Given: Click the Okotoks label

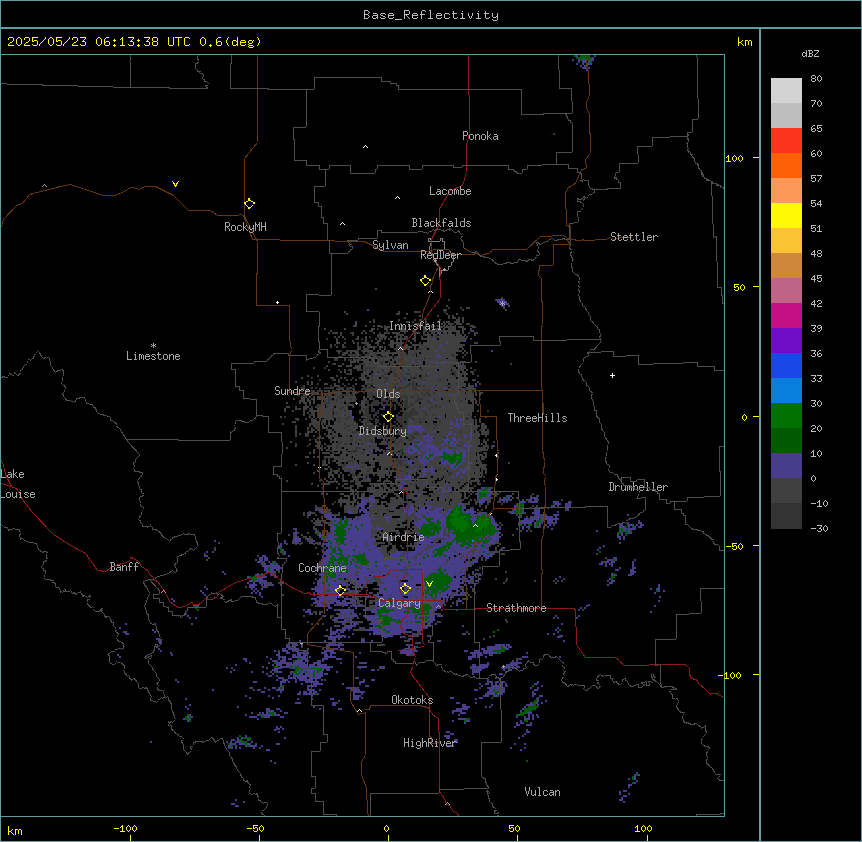Looking at the screenshot, I should point(412,700).
